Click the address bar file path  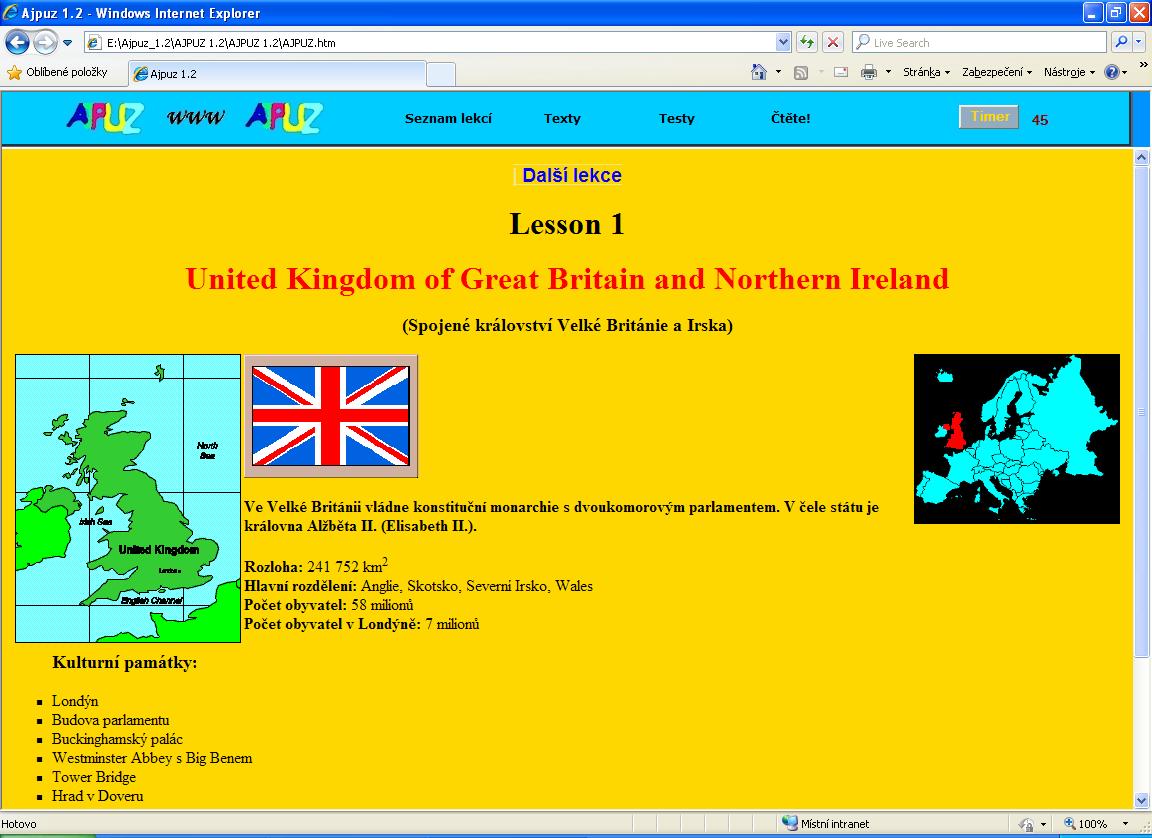[x=221, y=43]
